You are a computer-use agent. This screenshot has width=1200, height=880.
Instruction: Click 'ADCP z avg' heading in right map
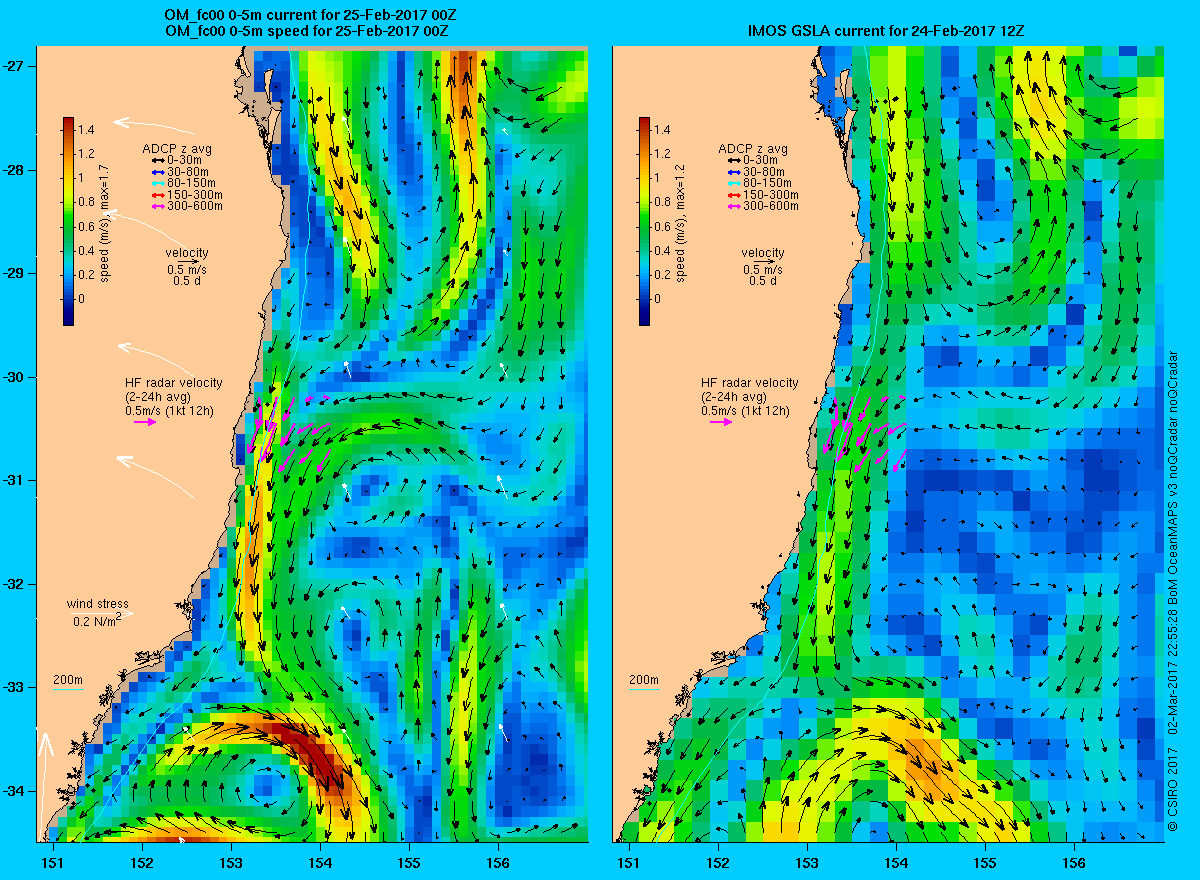coord(753,149)
